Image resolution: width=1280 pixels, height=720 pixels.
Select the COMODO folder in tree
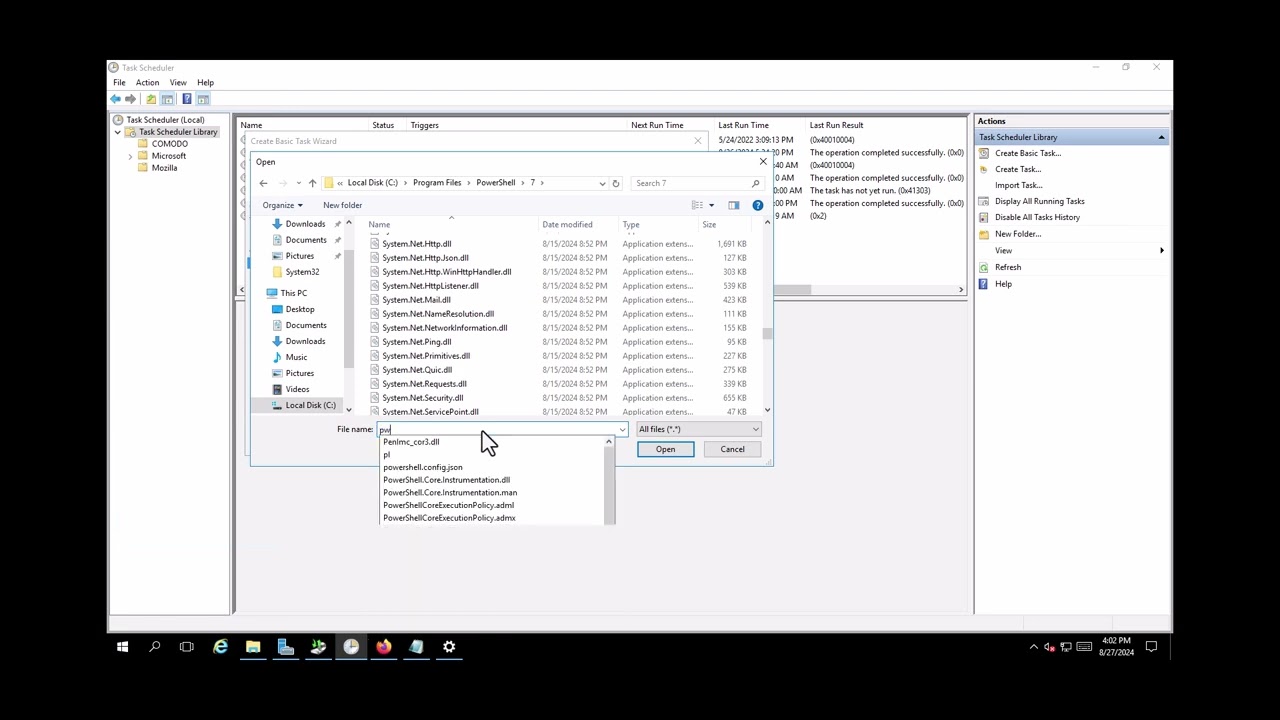[169, 144]
